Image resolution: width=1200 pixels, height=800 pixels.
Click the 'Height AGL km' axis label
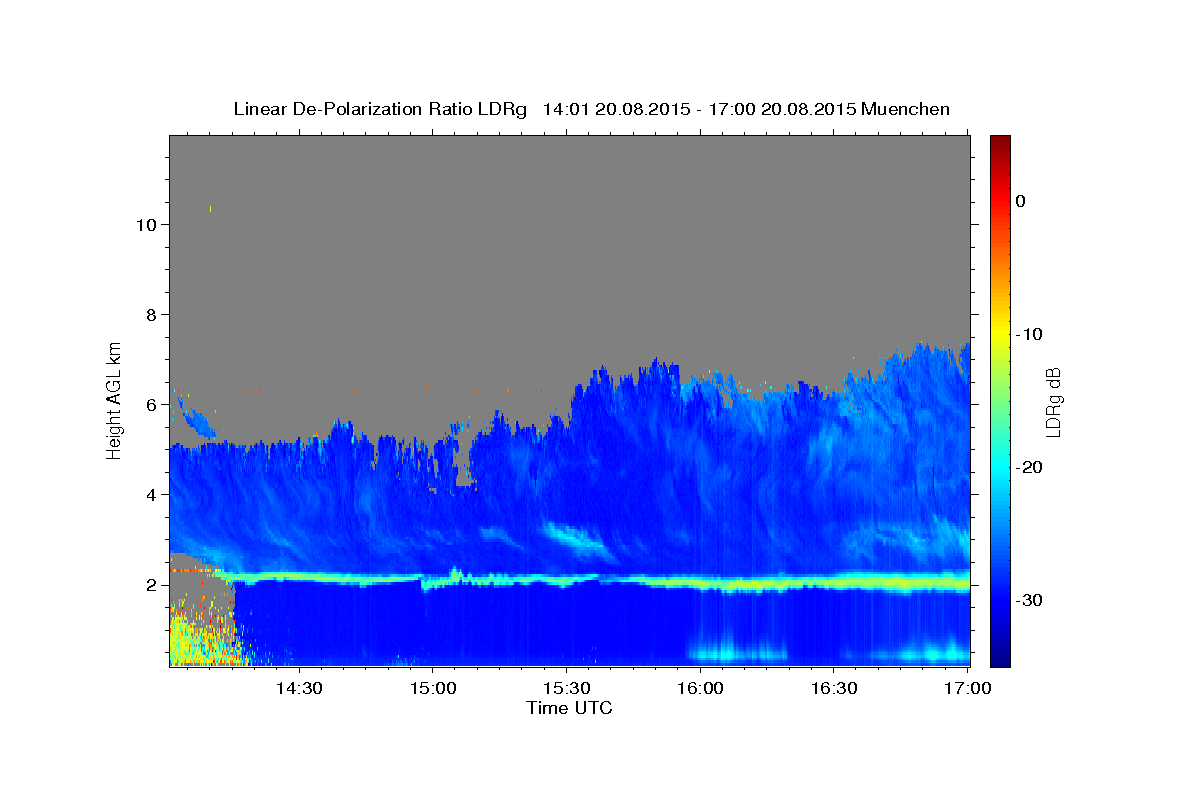(x=114, y=399)
